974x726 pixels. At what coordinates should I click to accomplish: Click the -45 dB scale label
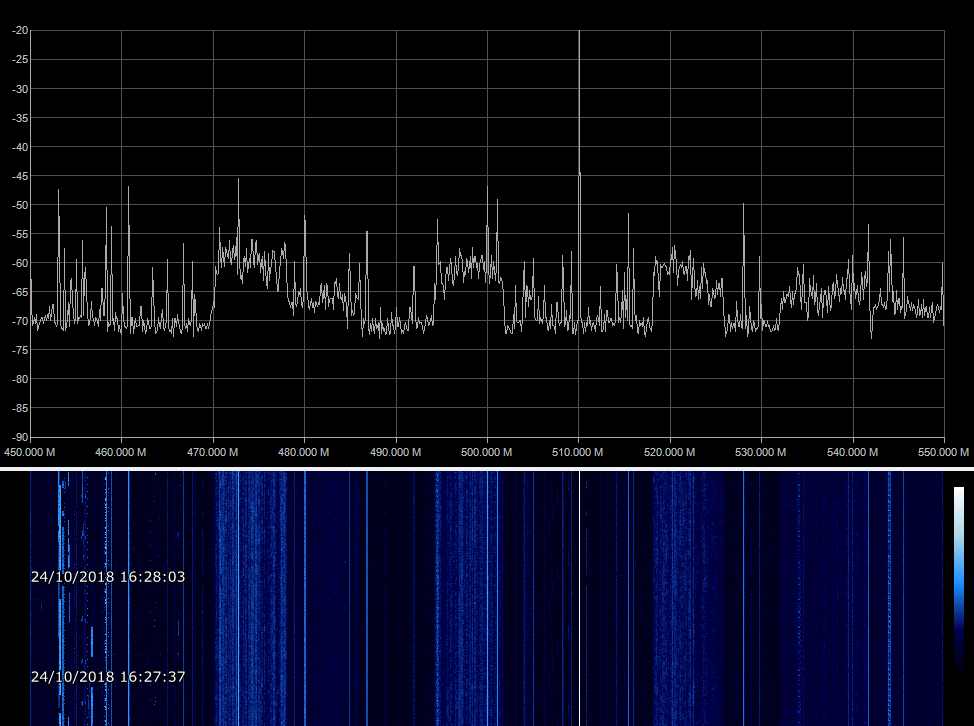[20, 176]
